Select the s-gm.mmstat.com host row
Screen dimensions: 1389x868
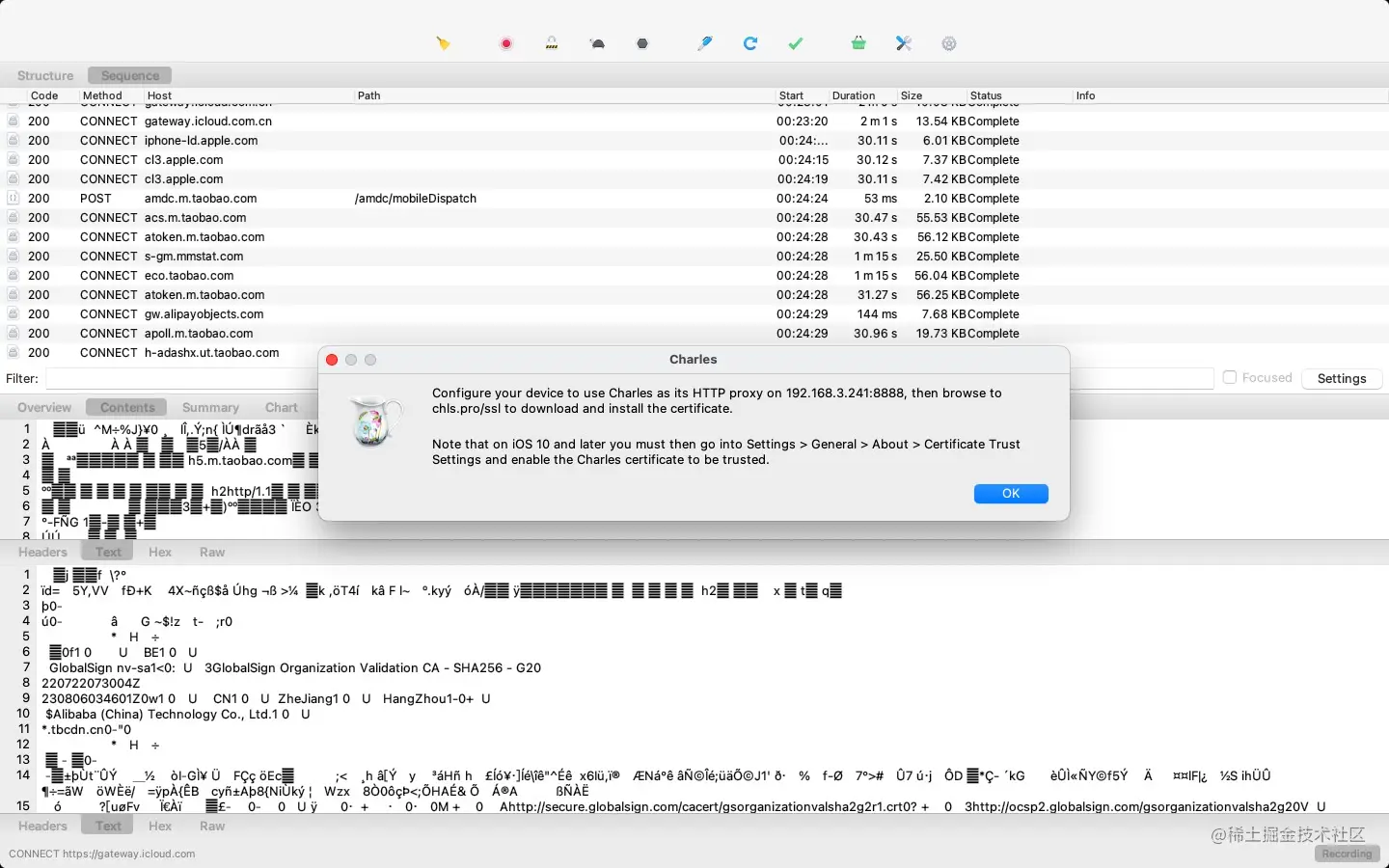point(194,257)
